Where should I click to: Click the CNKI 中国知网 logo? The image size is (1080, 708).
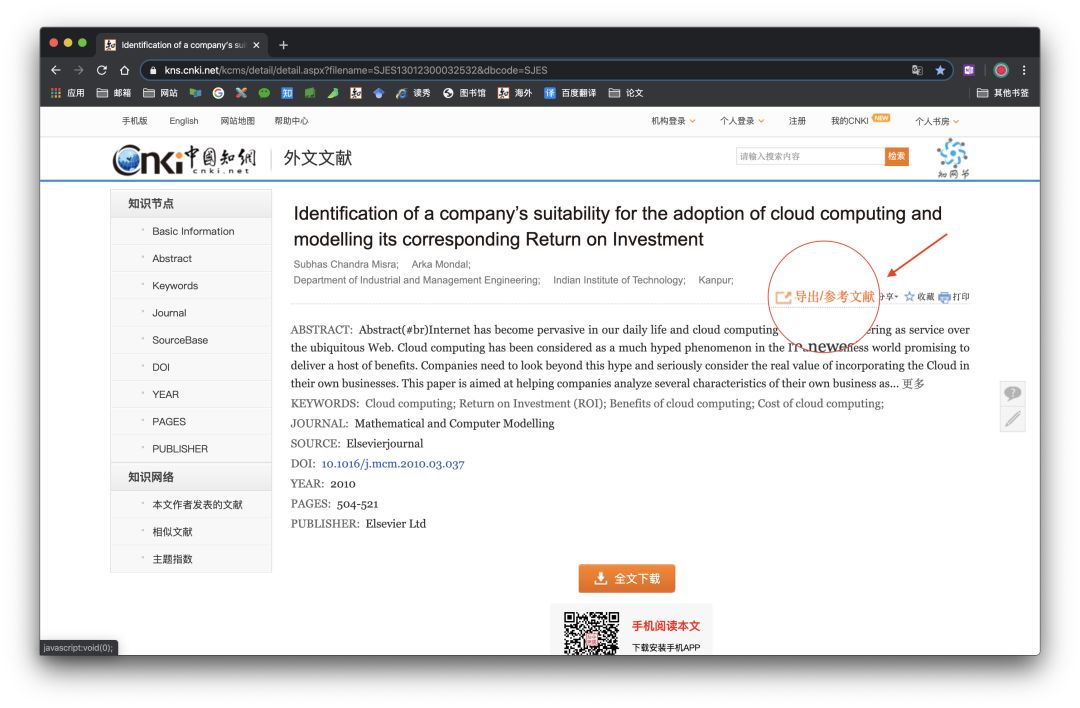coord(184,159)
